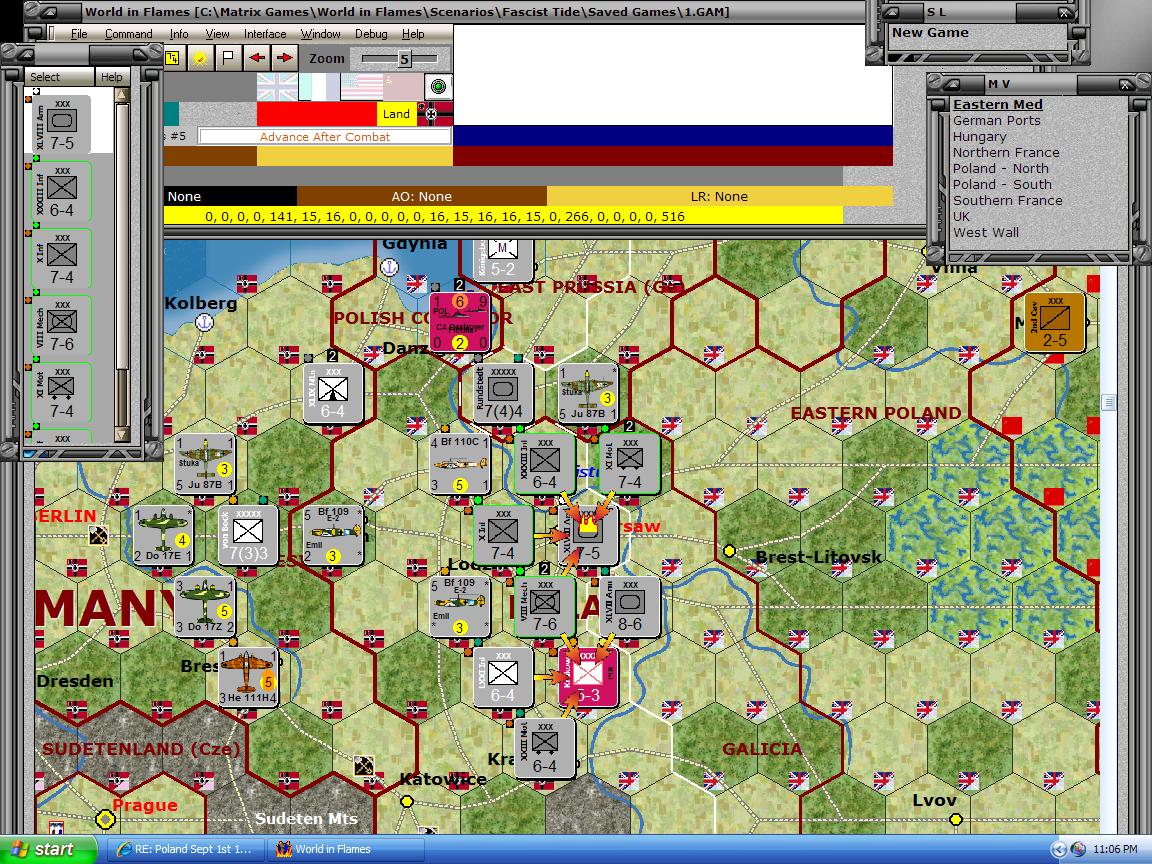This screenshot has width=1152, height=864.
Task: Click the German flag next to Land
Action: click(435, 114)
